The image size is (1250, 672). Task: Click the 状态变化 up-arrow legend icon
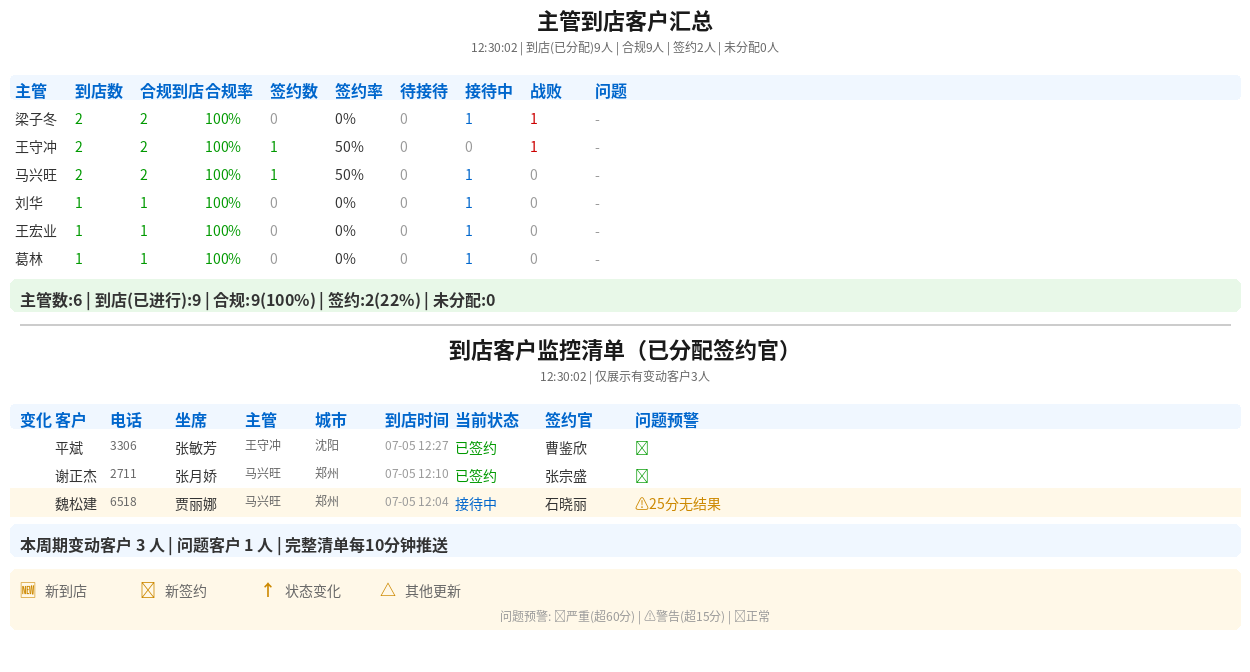point(268,590)
